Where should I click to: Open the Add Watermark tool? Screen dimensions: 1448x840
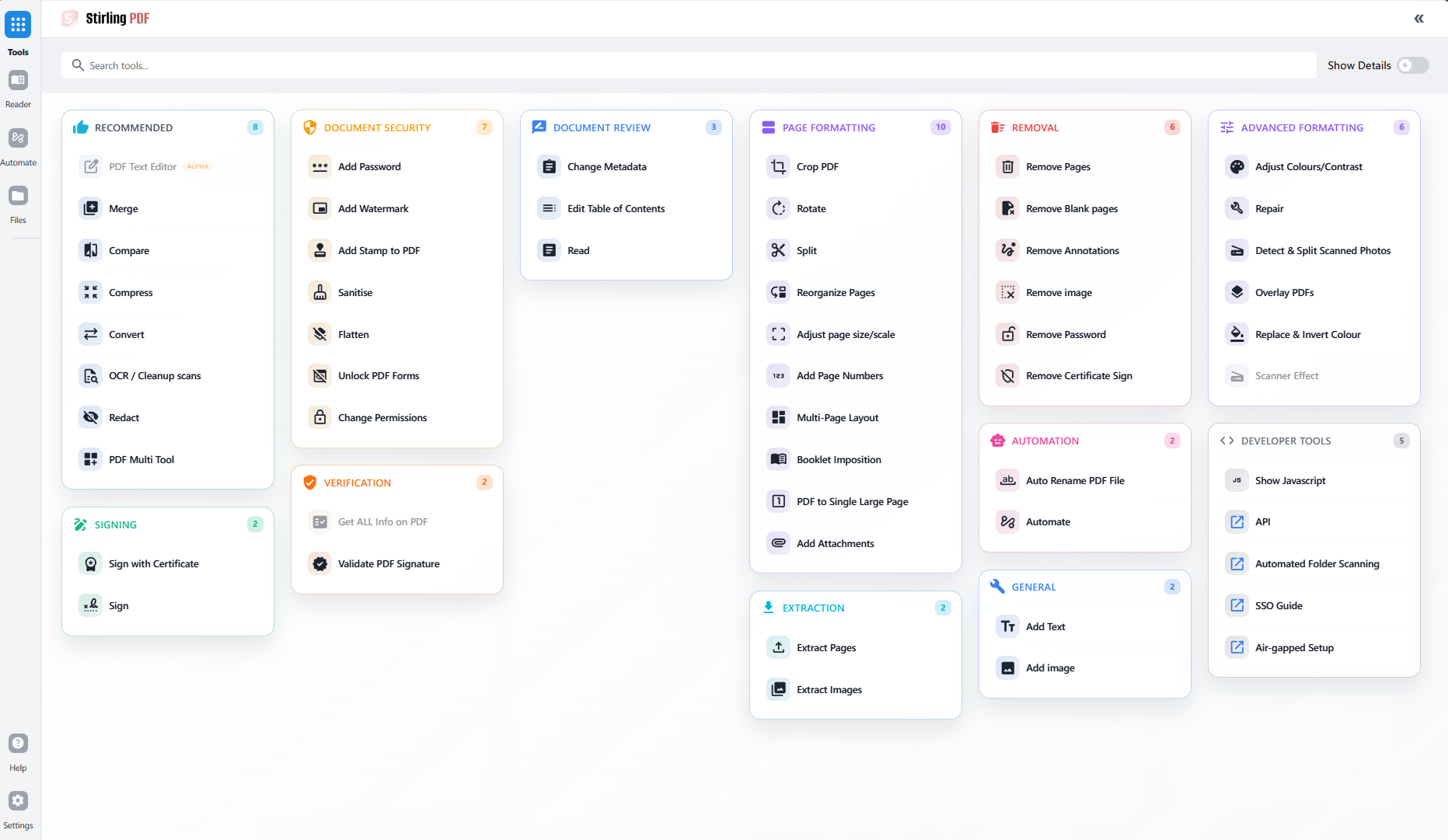click(x=372, y=208)
